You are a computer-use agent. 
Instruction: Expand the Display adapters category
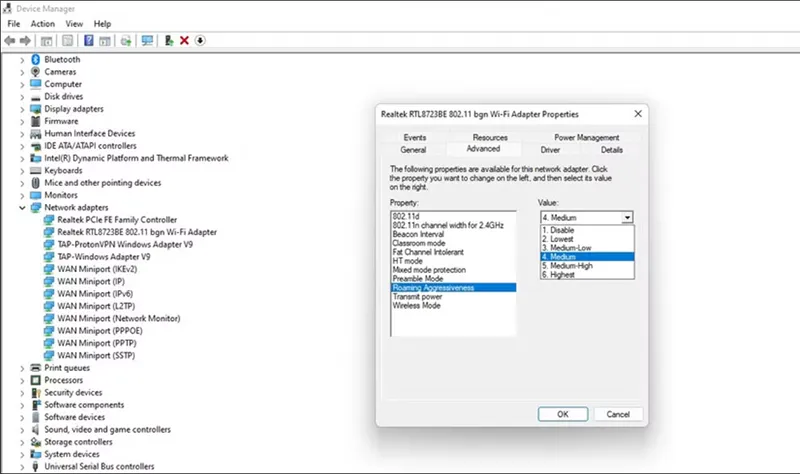(x=23, y=109)
